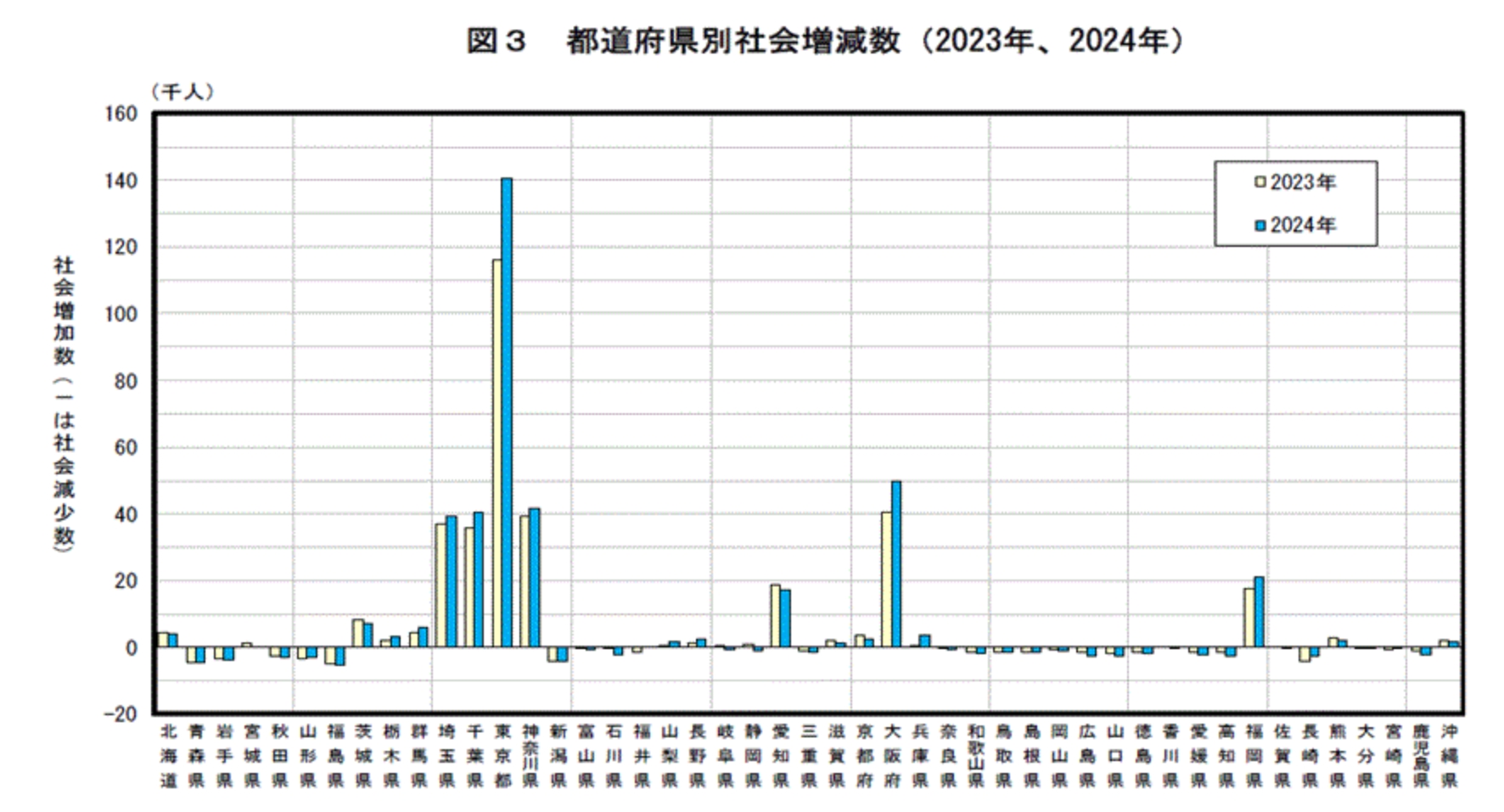This screenshot has width=1504, height=812.
Task: Click the blue 2024 bar for 神奈川県
Action: click(534, 578)
